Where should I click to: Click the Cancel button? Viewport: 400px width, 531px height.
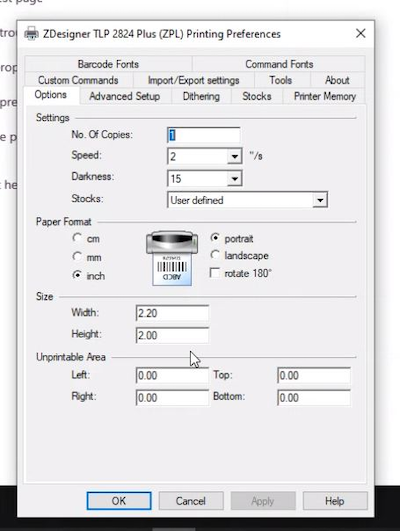(x=191, y=501)
